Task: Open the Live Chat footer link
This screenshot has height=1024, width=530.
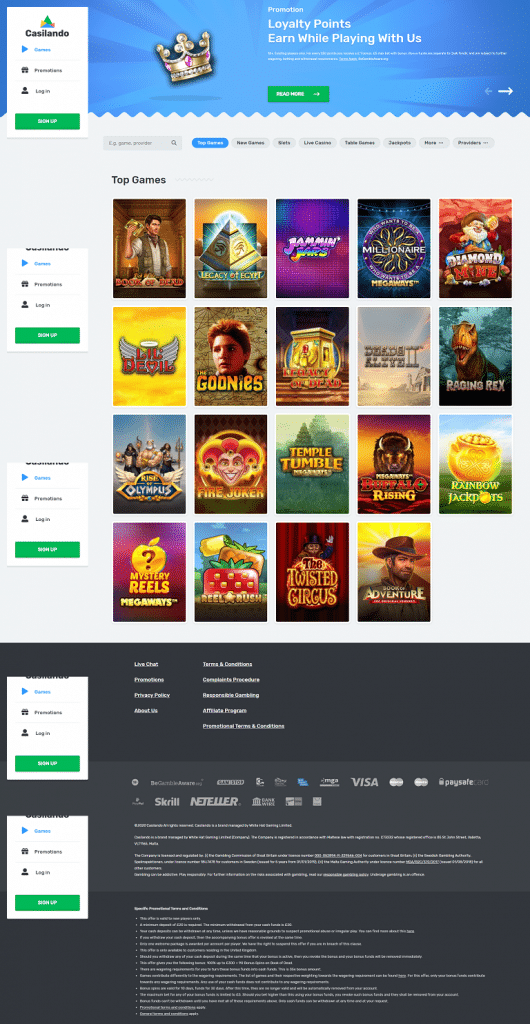Action: (x=146, y=664)
